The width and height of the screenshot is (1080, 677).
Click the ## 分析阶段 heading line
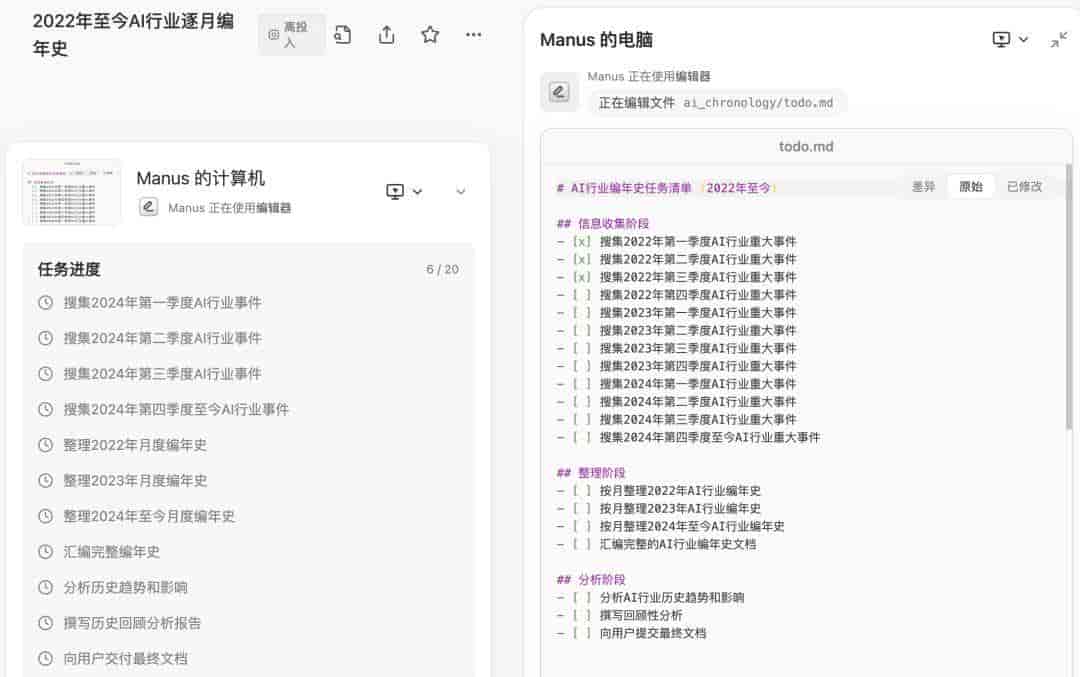591,580
